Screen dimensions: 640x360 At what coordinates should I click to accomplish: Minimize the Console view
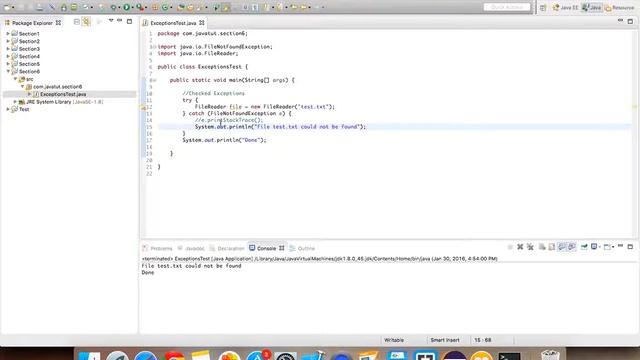pyautogui.click(x=620, y=246)
